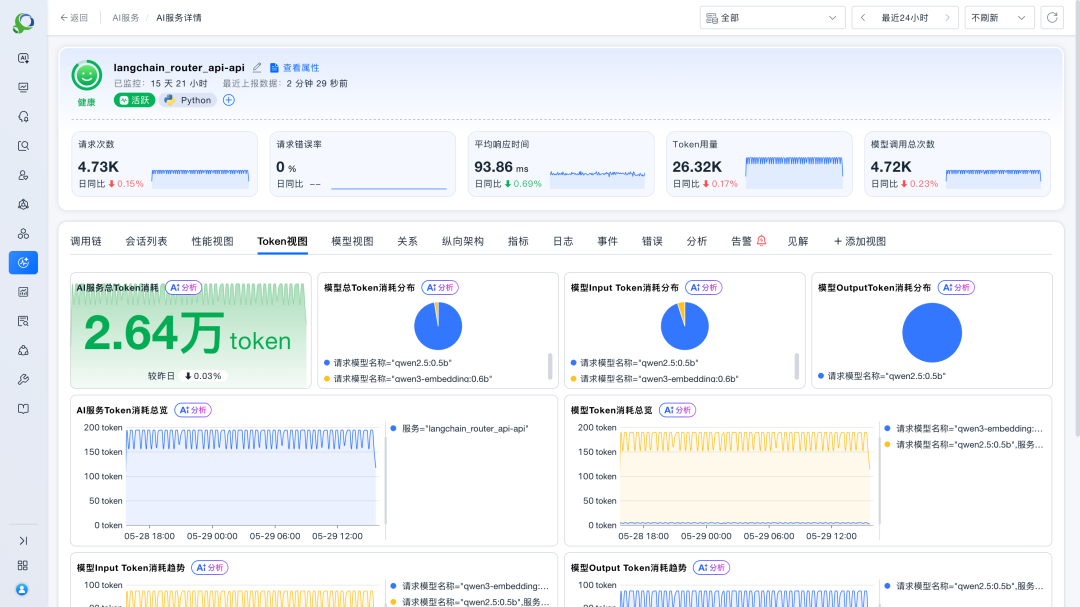Open the list search sidebar icon
This screenshot has height=607, width=1080.
[23, 321]
